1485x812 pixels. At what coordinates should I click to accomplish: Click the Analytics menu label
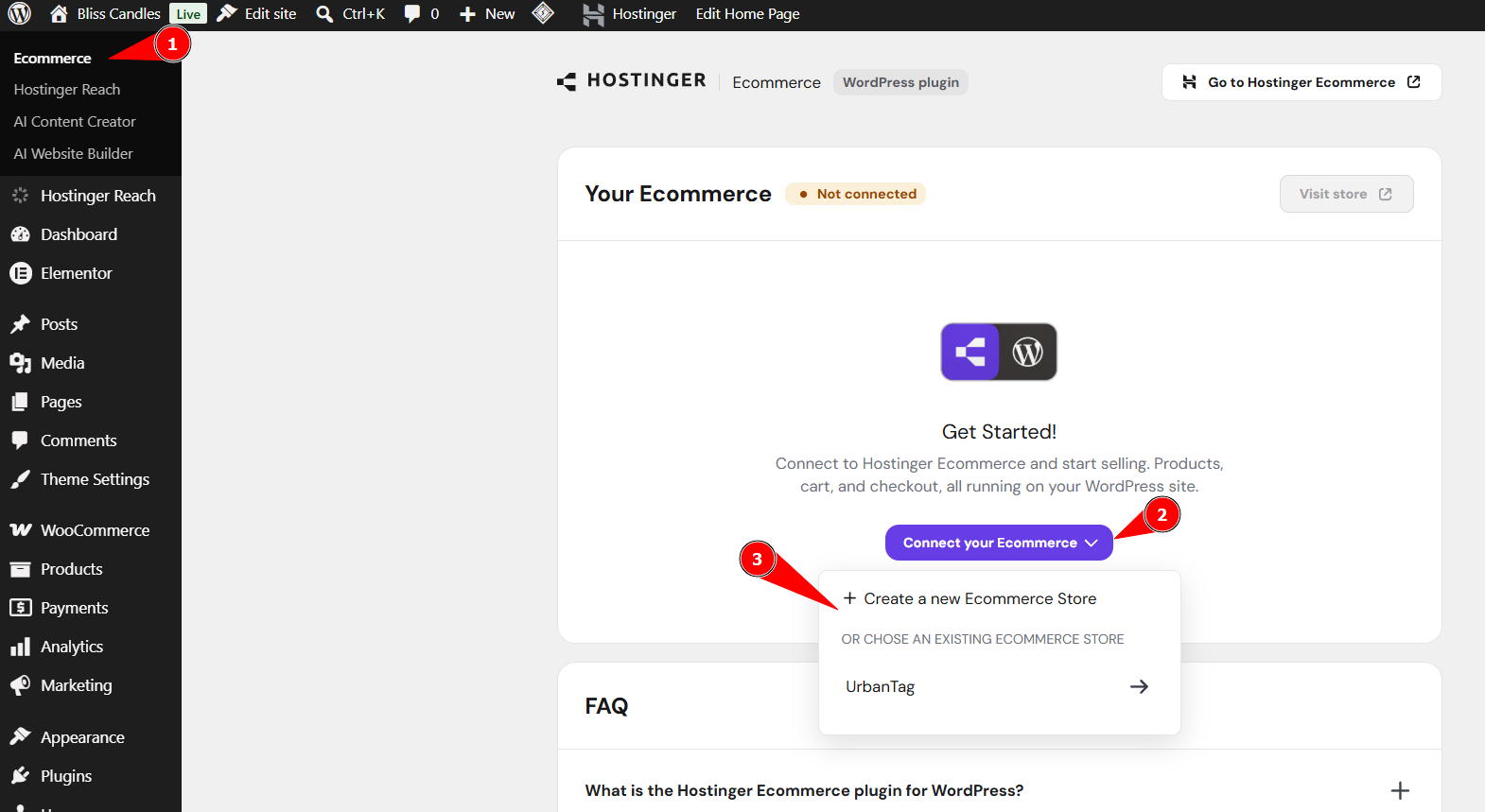coord(72,647)
